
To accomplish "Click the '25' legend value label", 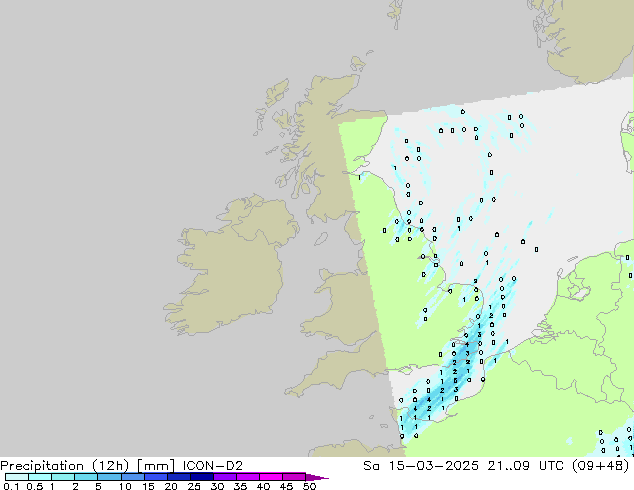I will click(x=194, y=486).
